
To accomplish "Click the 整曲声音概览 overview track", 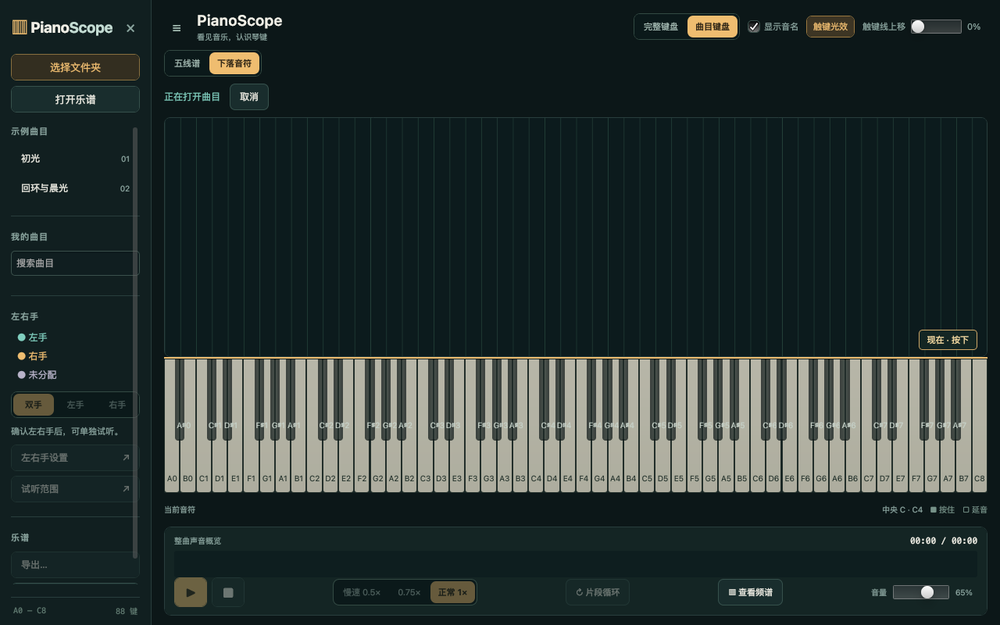I will point(575,564).
